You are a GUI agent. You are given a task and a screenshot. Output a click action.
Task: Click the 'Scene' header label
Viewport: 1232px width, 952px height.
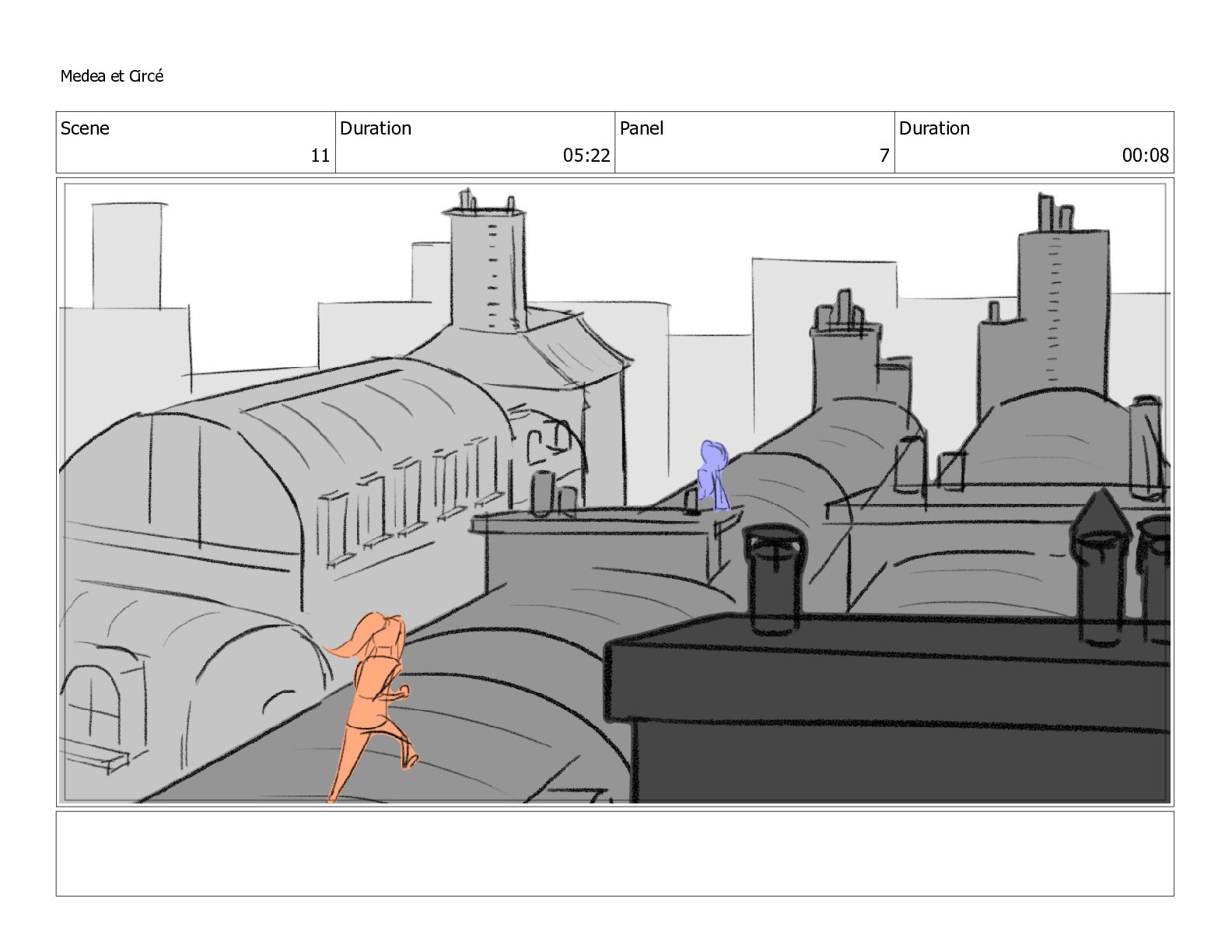click(85, 128)
